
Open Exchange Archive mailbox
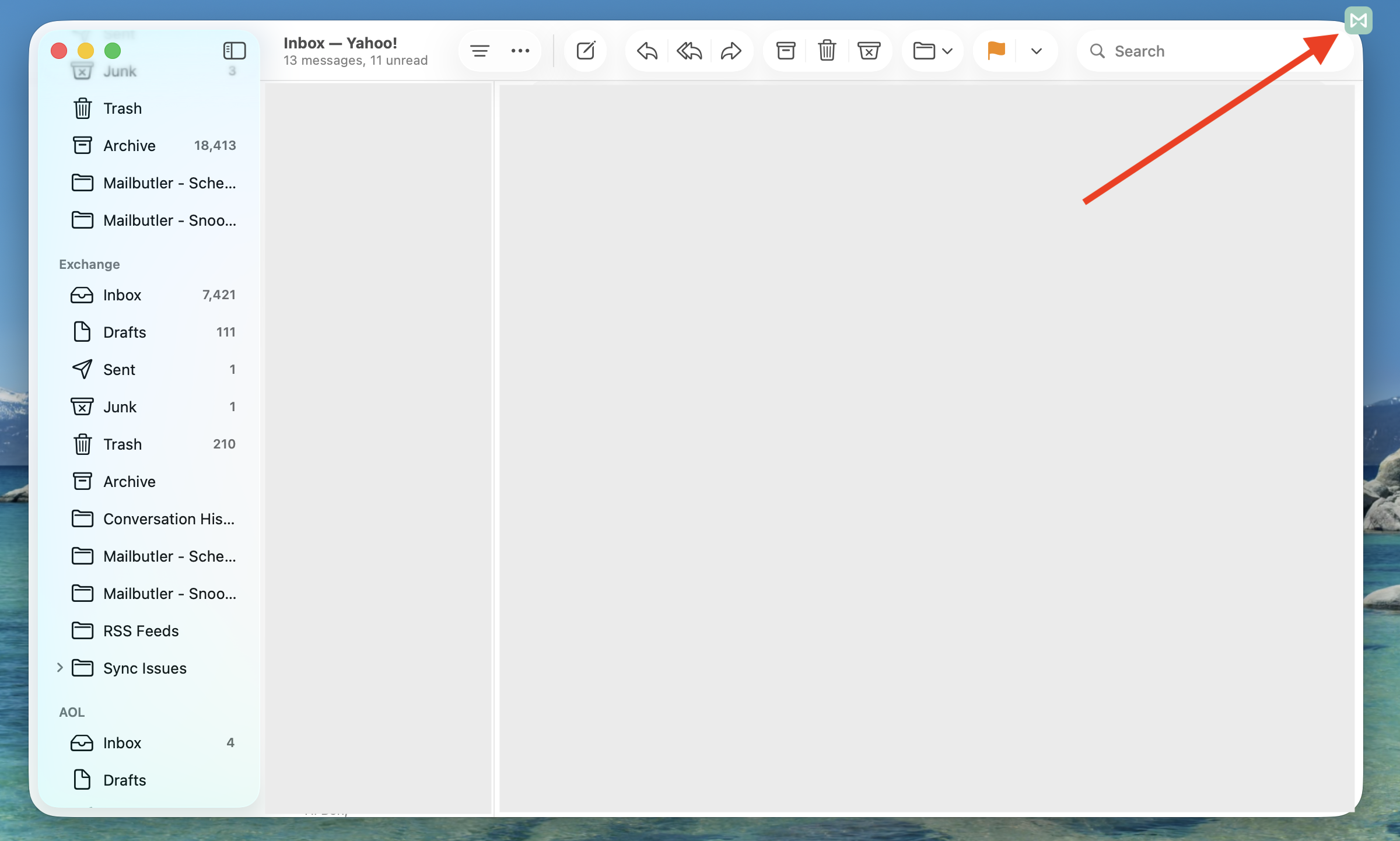point(149,482)
